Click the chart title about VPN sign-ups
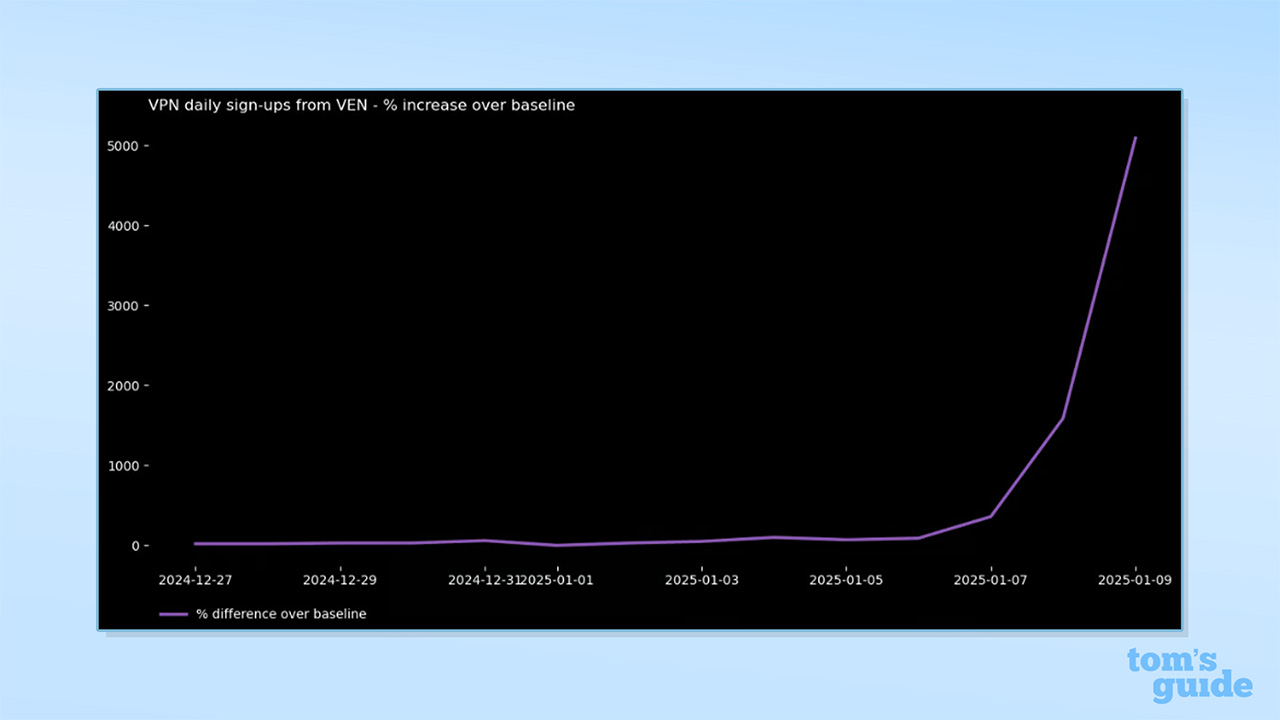This screenshot has height=720, width=1280. point(361,105)
